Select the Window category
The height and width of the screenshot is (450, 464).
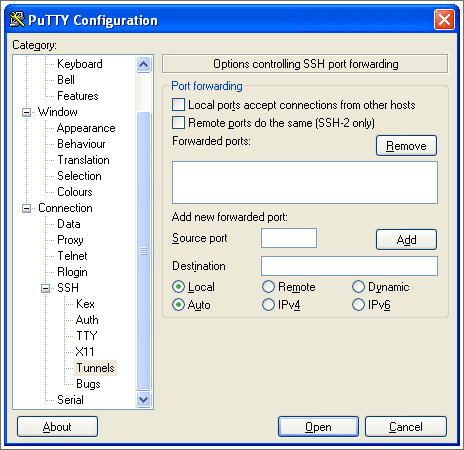tap(58, 112)
